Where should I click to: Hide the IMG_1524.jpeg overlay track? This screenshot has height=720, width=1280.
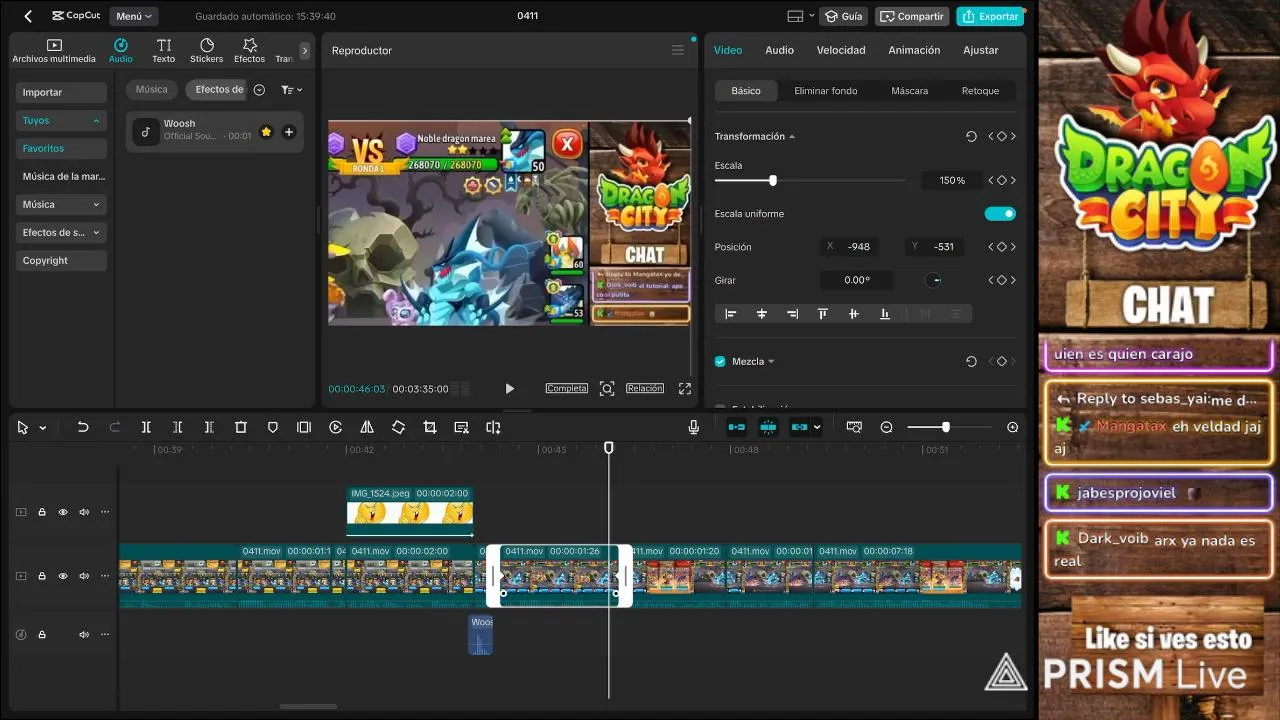pos(63,512)
